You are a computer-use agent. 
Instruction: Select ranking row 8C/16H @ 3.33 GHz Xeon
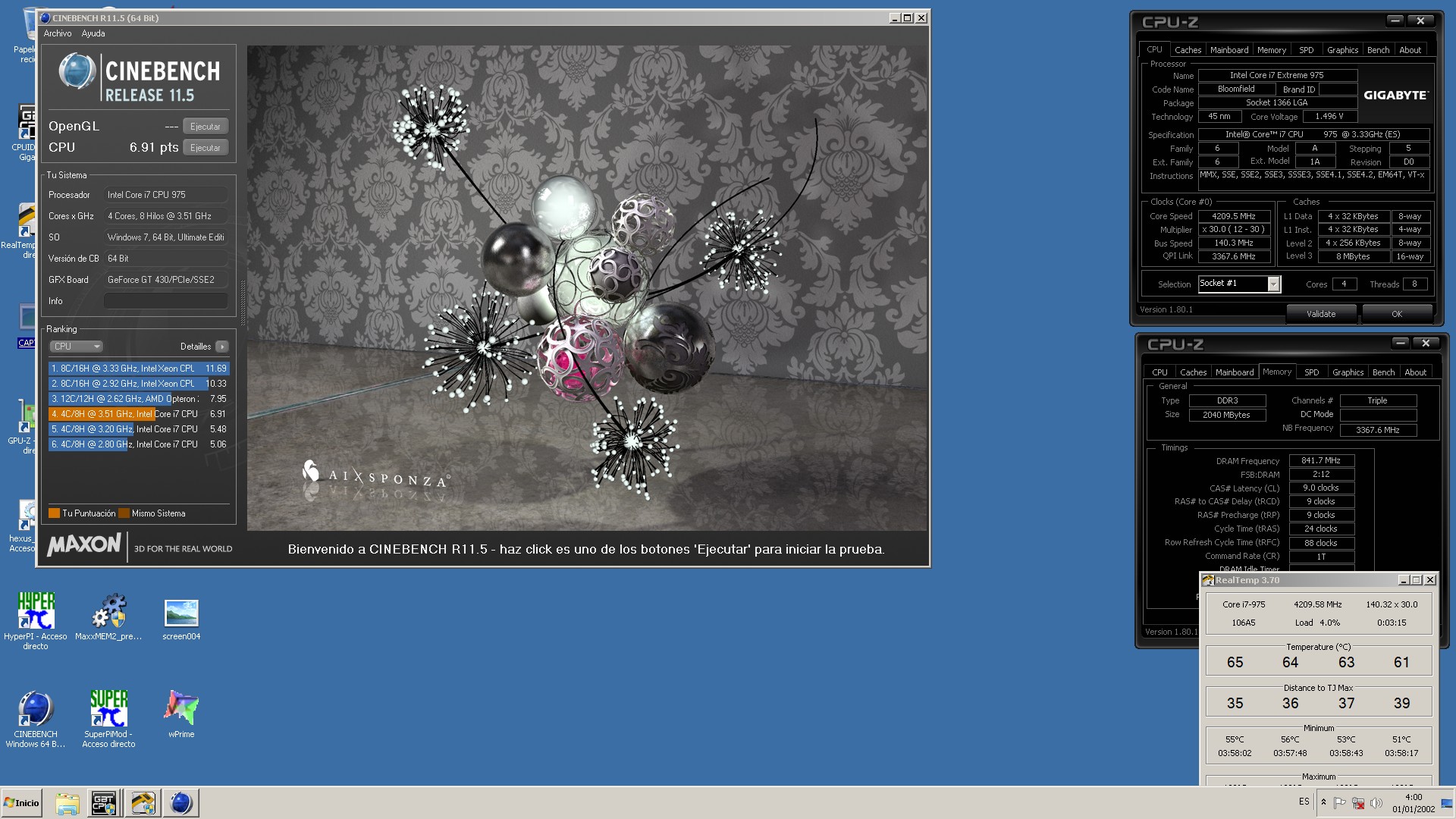pyautogui.click(x=139, y=369)
